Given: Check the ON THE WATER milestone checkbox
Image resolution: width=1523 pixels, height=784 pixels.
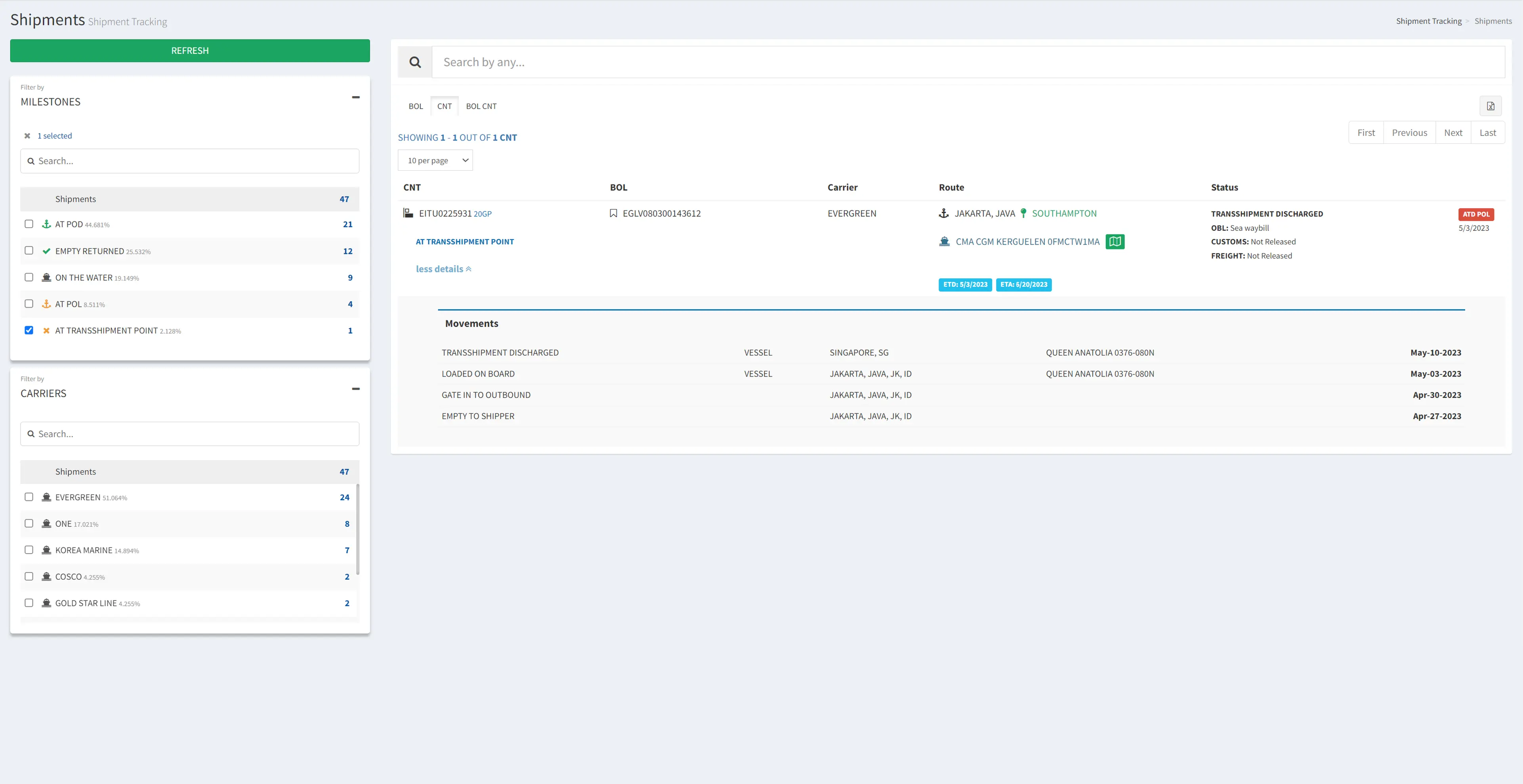Looking at the screenshot, I should click(29, 277).
